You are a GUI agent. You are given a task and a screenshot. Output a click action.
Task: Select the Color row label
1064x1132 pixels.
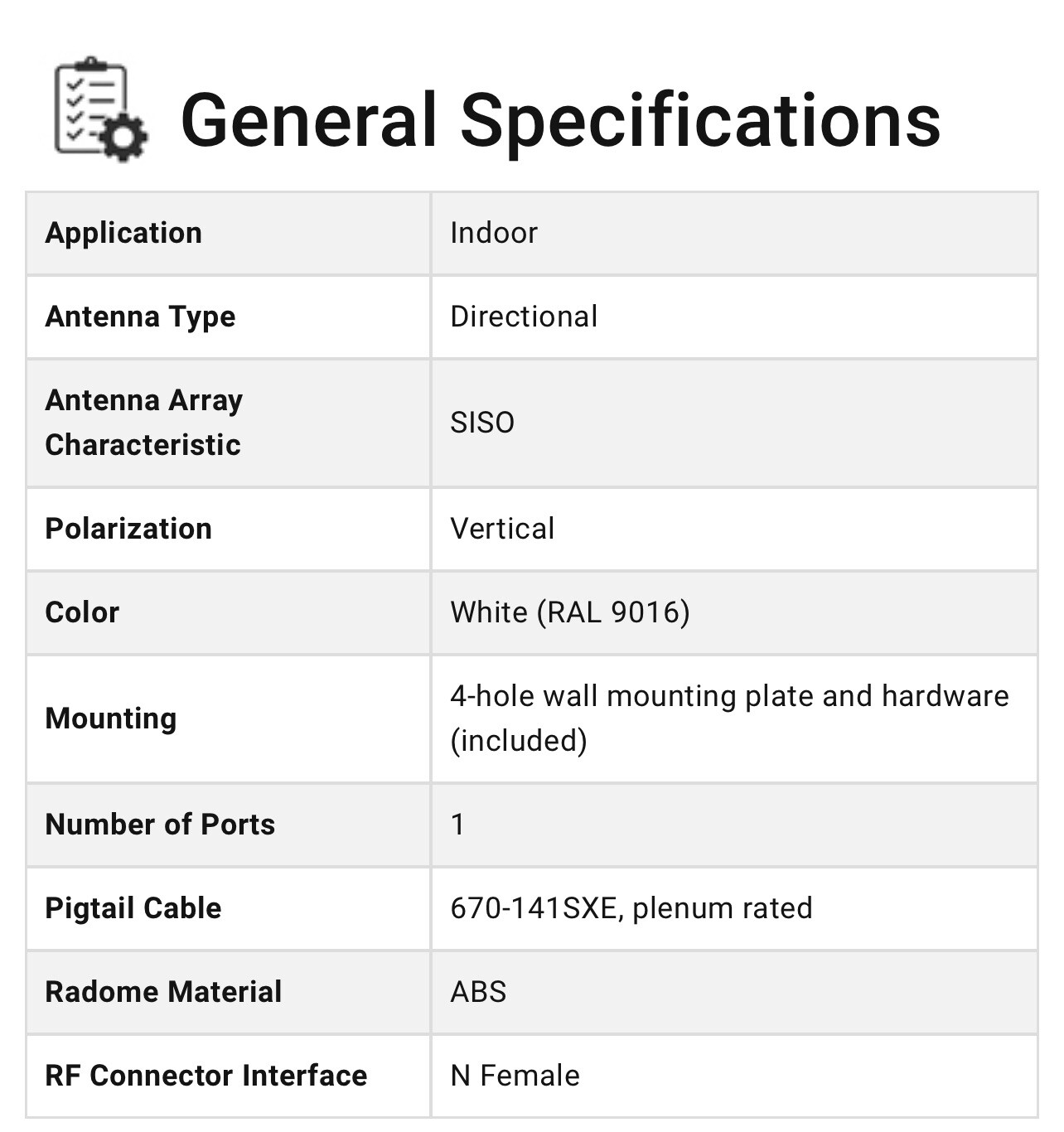82,612
